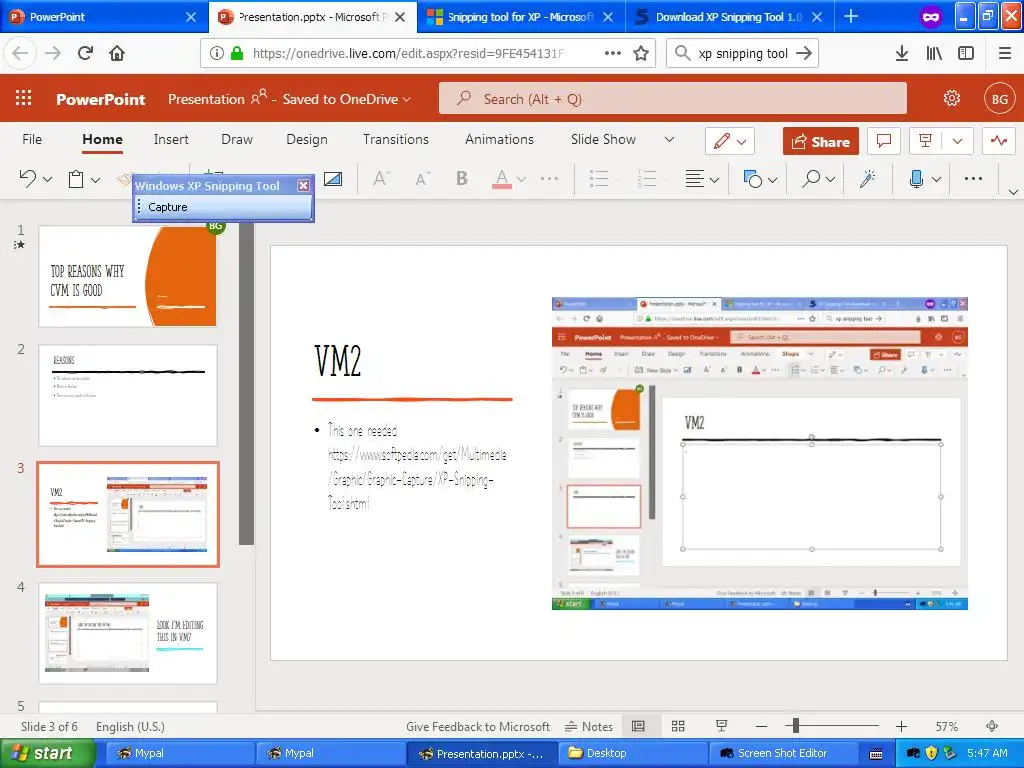The image size is (1024, 768).
Task: Expand the ribbon display chevron
Action: [1013, 192]
